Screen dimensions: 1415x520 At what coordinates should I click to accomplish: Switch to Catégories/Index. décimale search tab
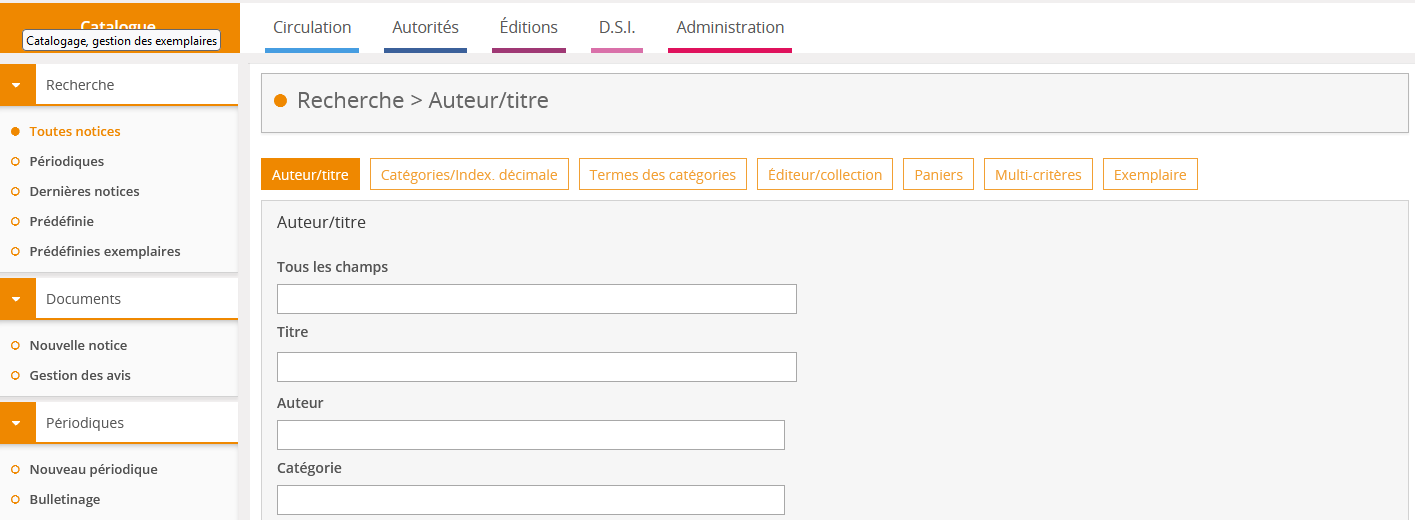[x=469, y=175]
